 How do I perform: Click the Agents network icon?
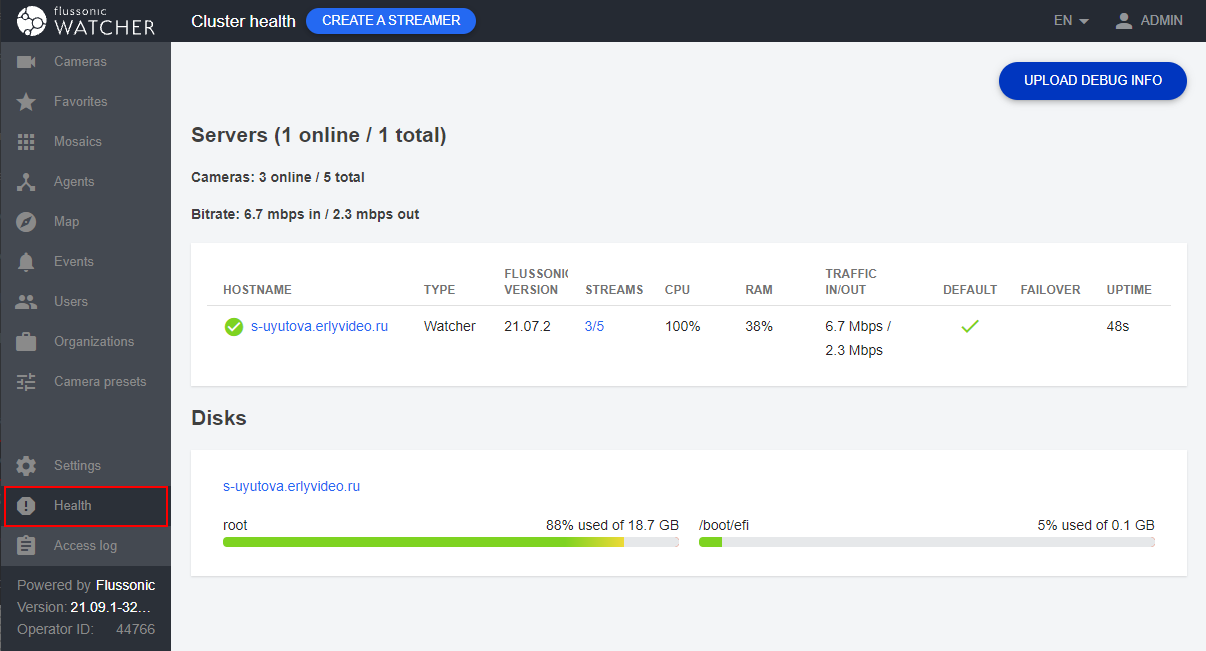(x=27, y=182)
